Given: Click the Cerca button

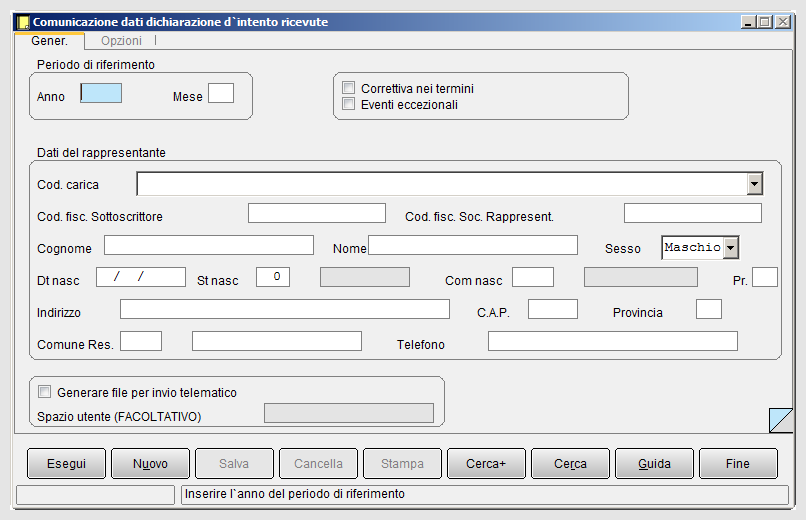Looking at the screenshot, I should point(570,463).
